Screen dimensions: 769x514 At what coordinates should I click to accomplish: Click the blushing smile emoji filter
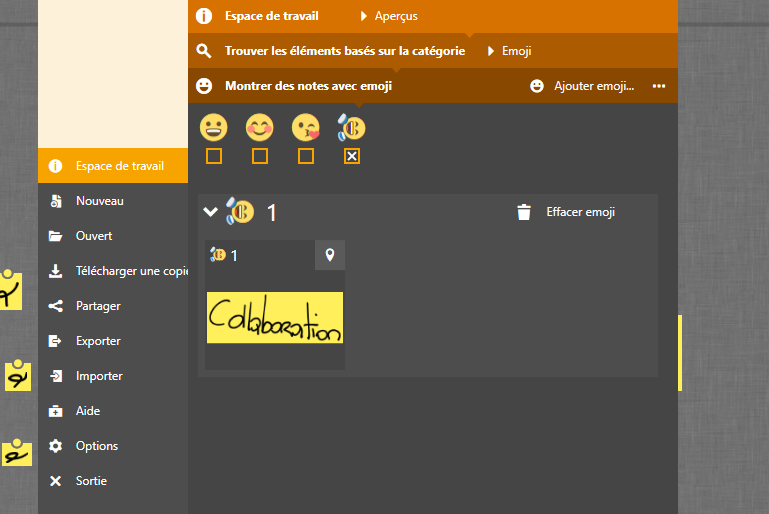coord(260,128)
